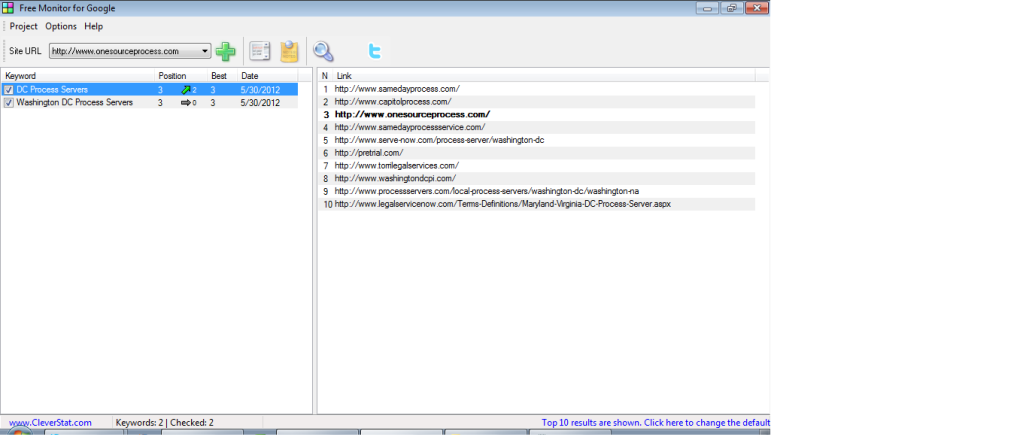1023x446 pixels.
Task: Select the DC Process Servers keyword row
Action: click(149, 89)
